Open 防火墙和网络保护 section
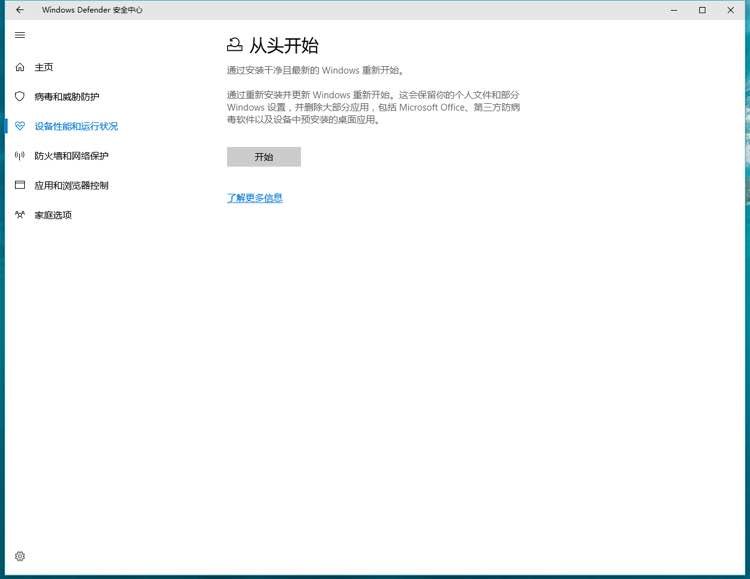The image size is (750, 579). (71, 156)
